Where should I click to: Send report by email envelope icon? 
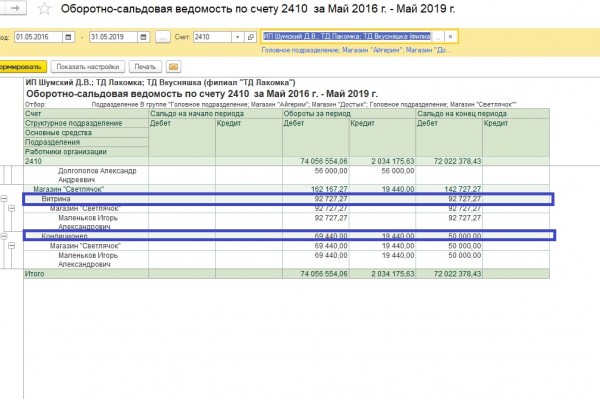pos(173,67)
